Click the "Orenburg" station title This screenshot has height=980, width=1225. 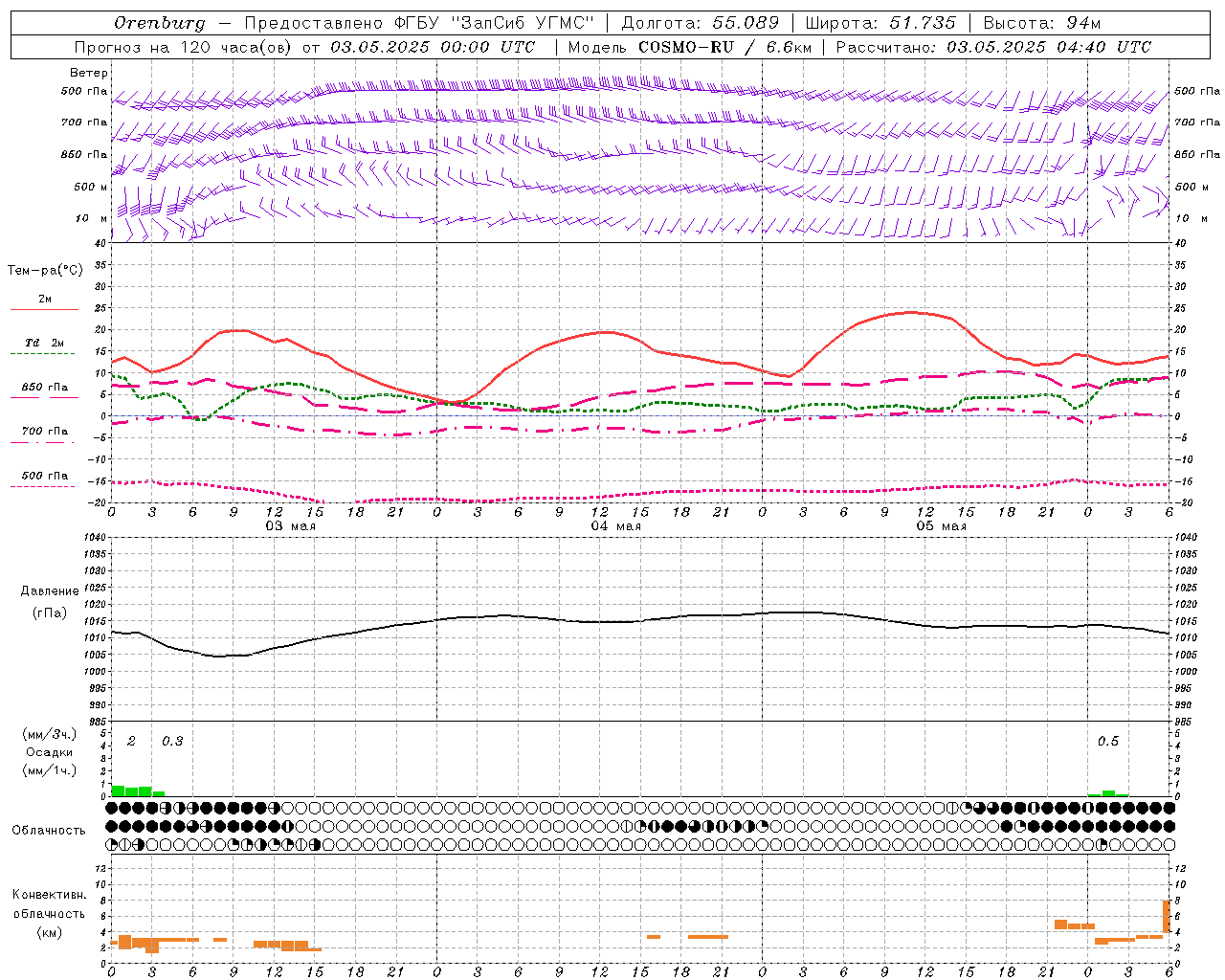pos(159,23)
